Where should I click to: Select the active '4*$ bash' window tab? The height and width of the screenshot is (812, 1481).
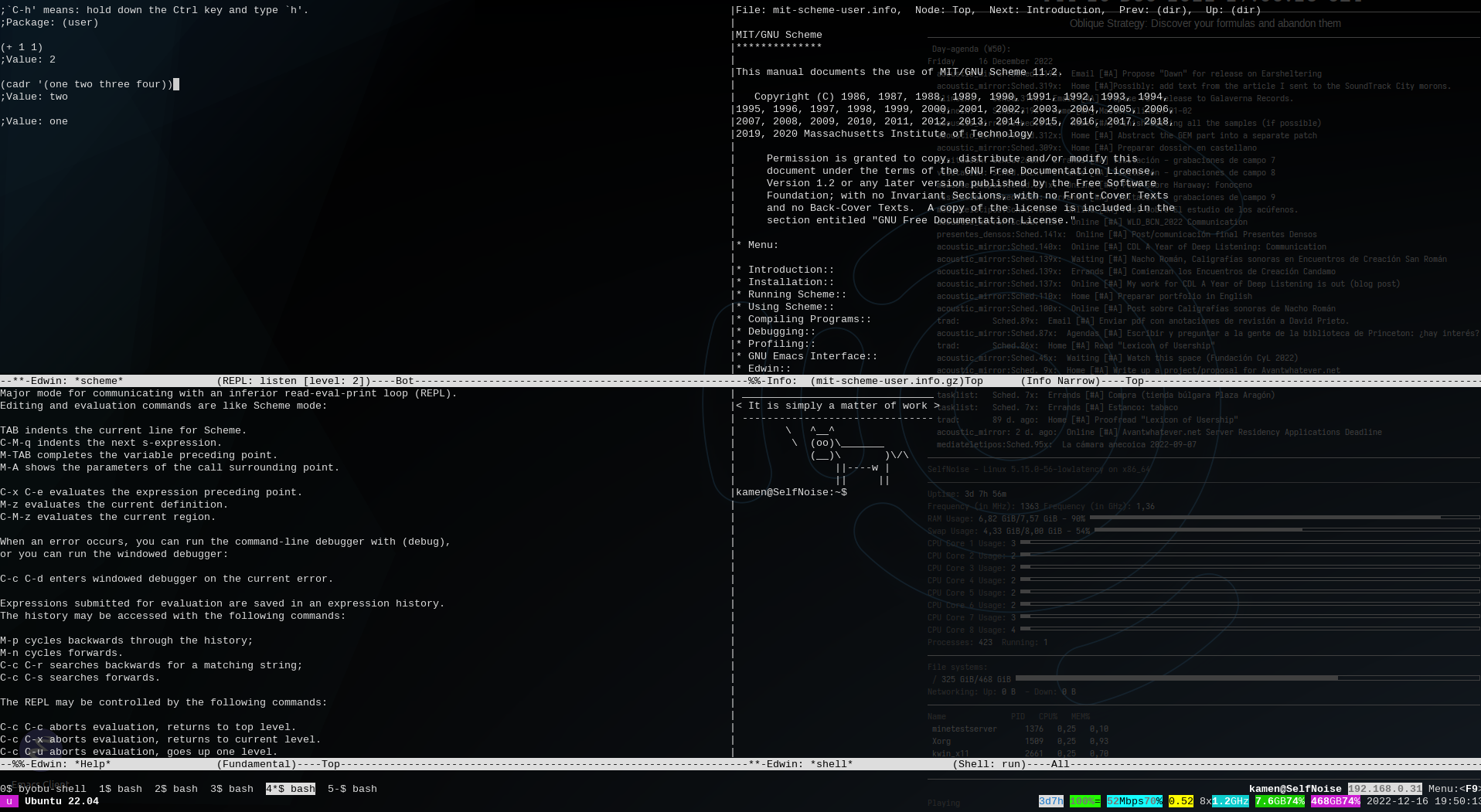(x=291, y=789)
